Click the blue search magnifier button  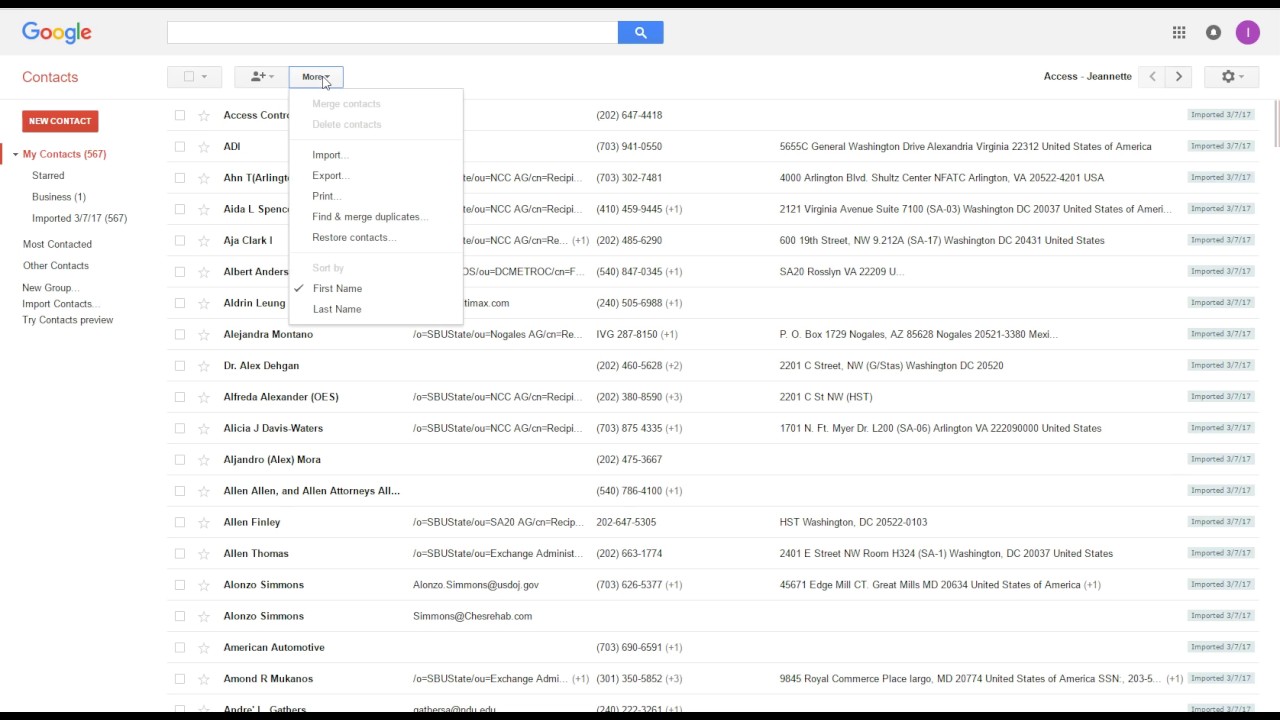[640, 33]
